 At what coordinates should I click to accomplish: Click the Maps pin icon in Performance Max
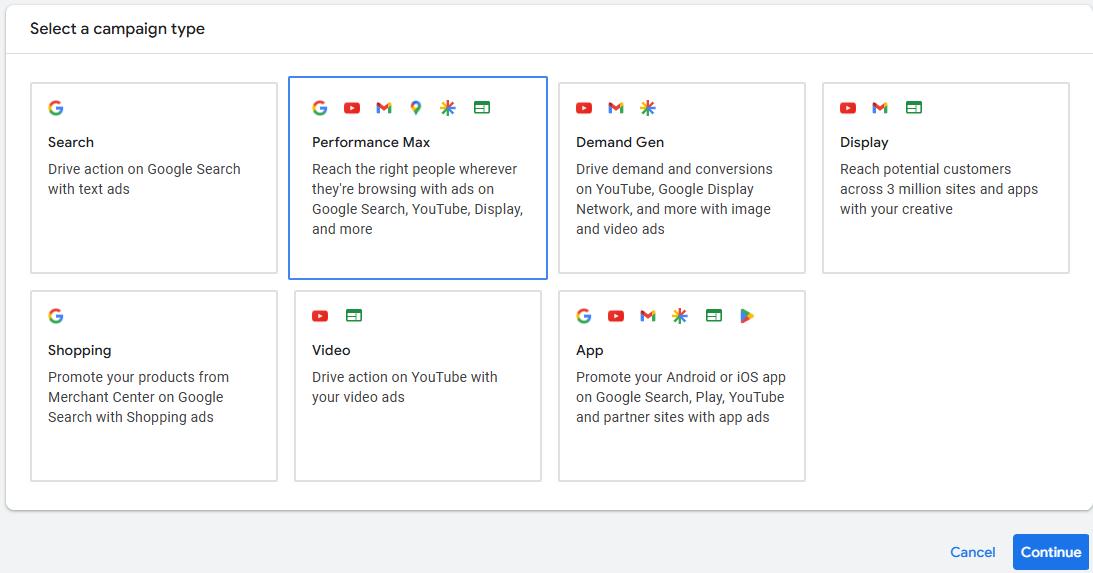tap(416, 108)
